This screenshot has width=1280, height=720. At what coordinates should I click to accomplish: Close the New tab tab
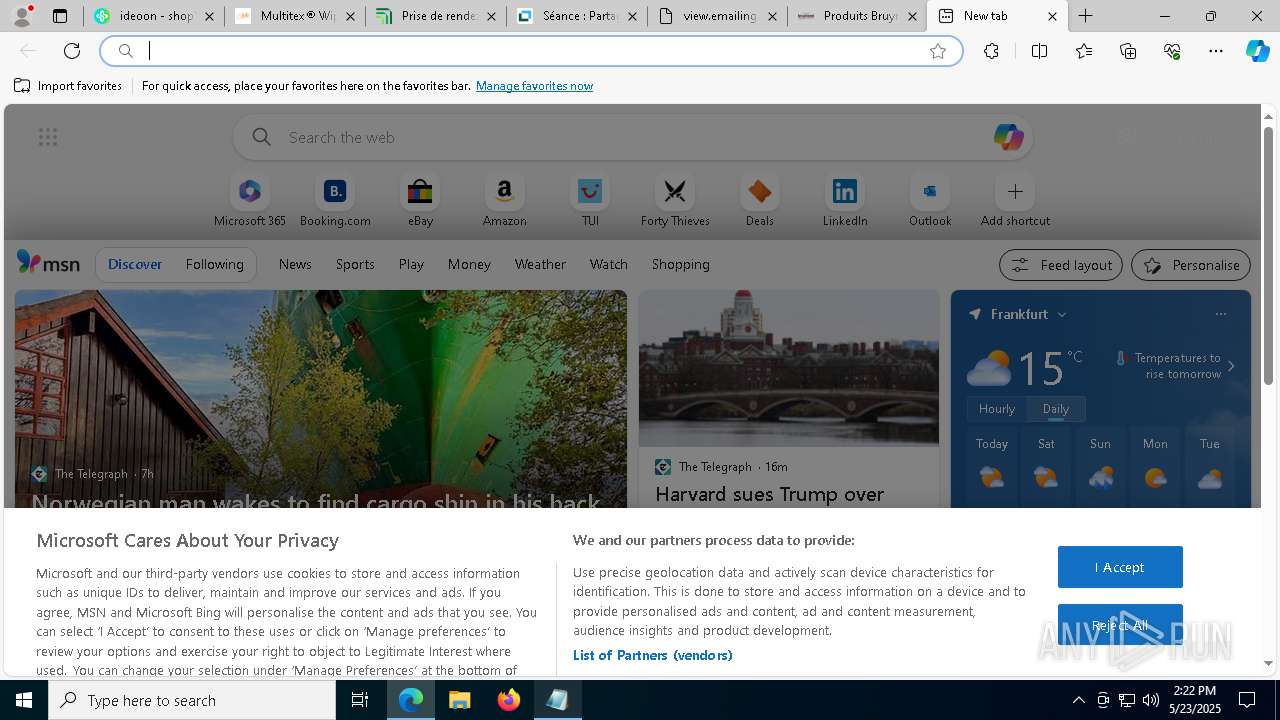coord(1052,16)
